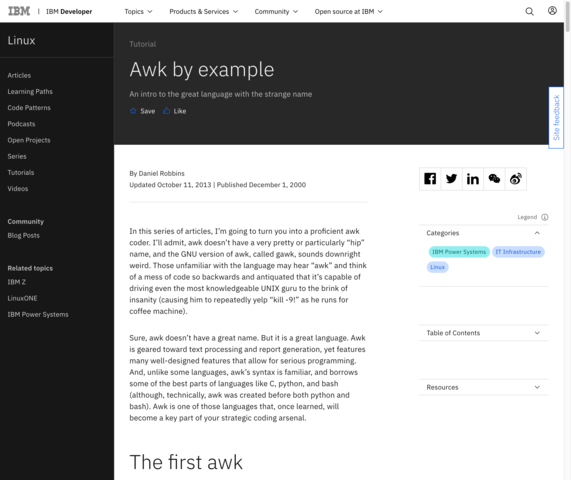571x480 pixels.
Task: Click the IBM logo
Action: tap(19, 11)
